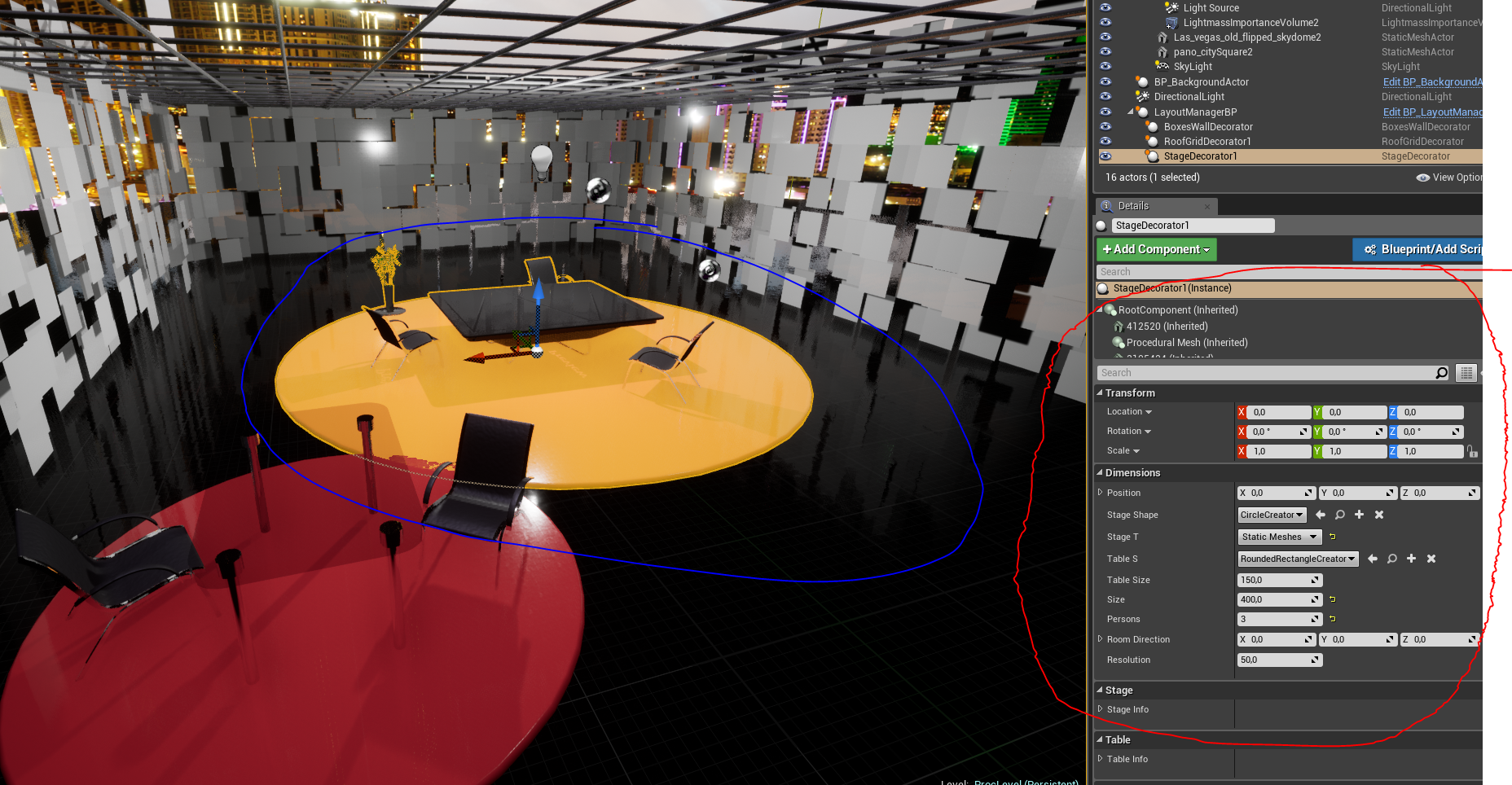Toggle the Scale lock icon

[1472, 451]
